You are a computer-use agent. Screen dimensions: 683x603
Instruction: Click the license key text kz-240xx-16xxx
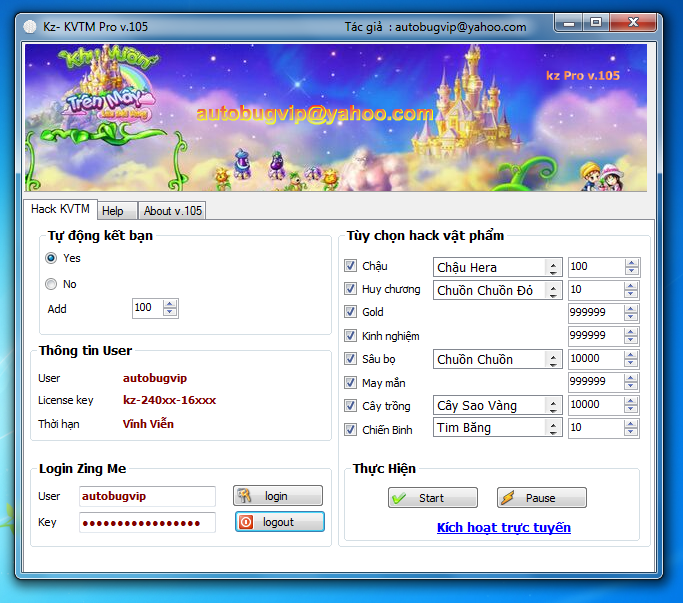coord(169,400)
